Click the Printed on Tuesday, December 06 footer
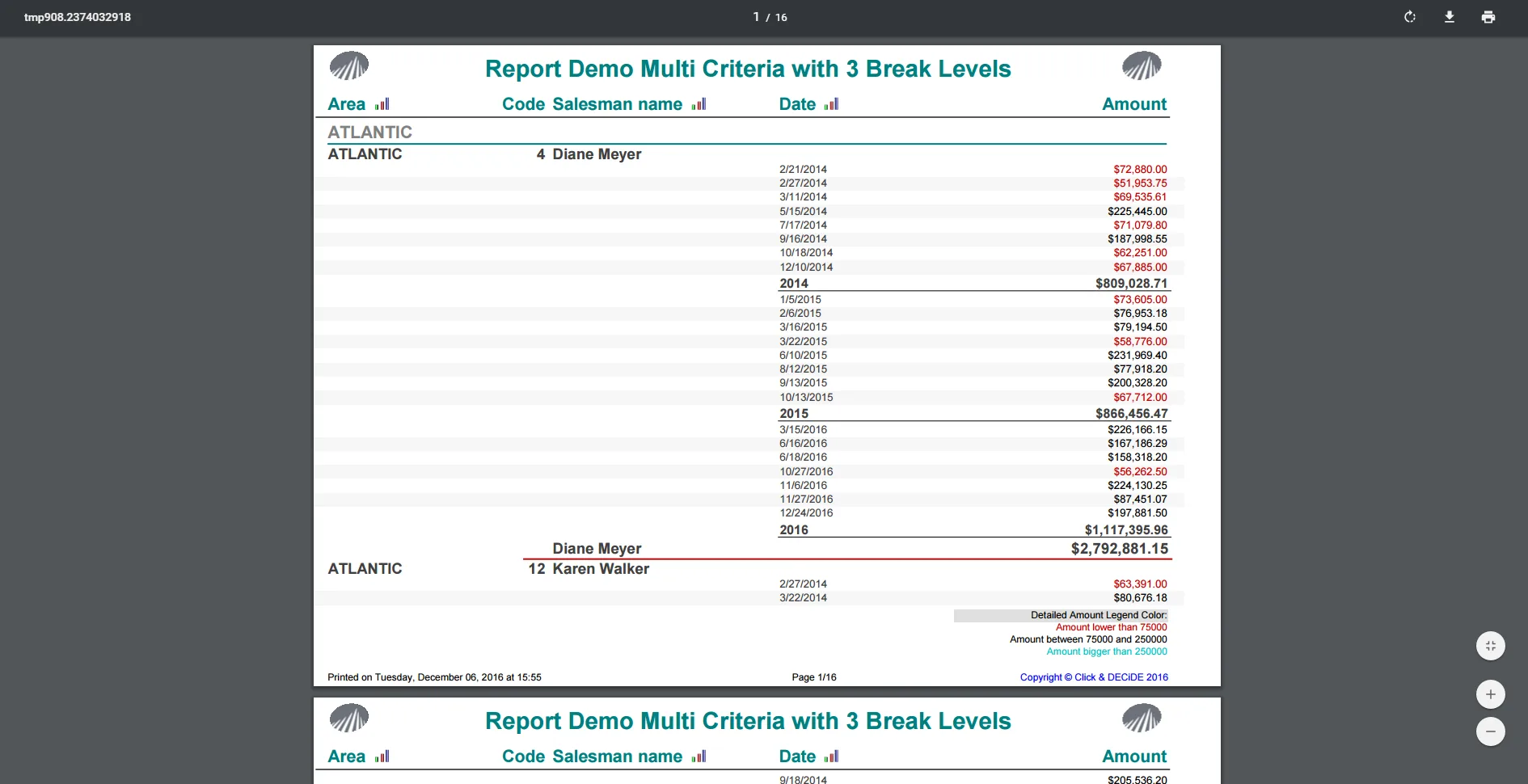The height and width of the screenshot is (784, 1528). click(434, 677)
